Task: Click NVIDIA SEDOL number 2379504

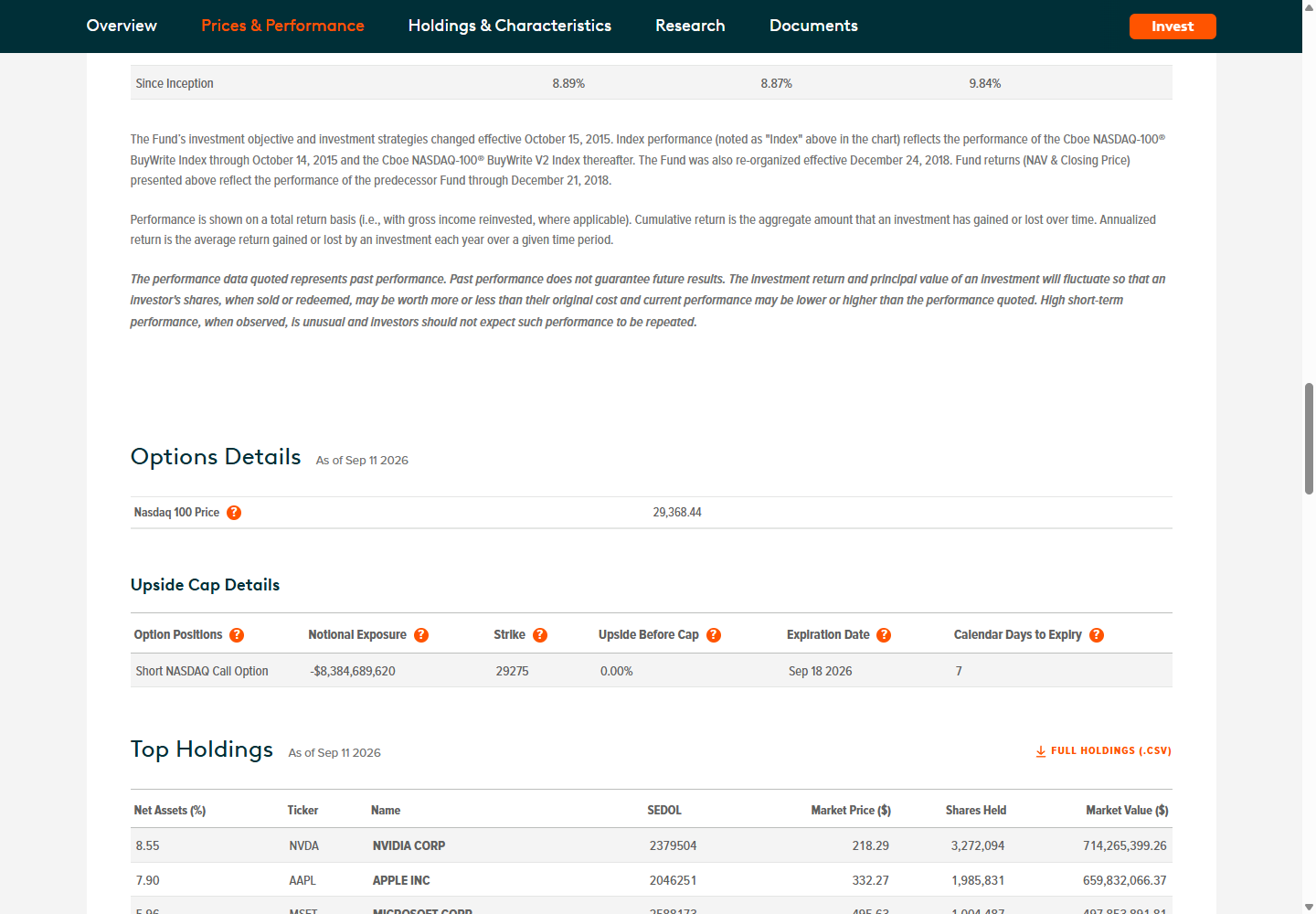Action: coord(674,845)
